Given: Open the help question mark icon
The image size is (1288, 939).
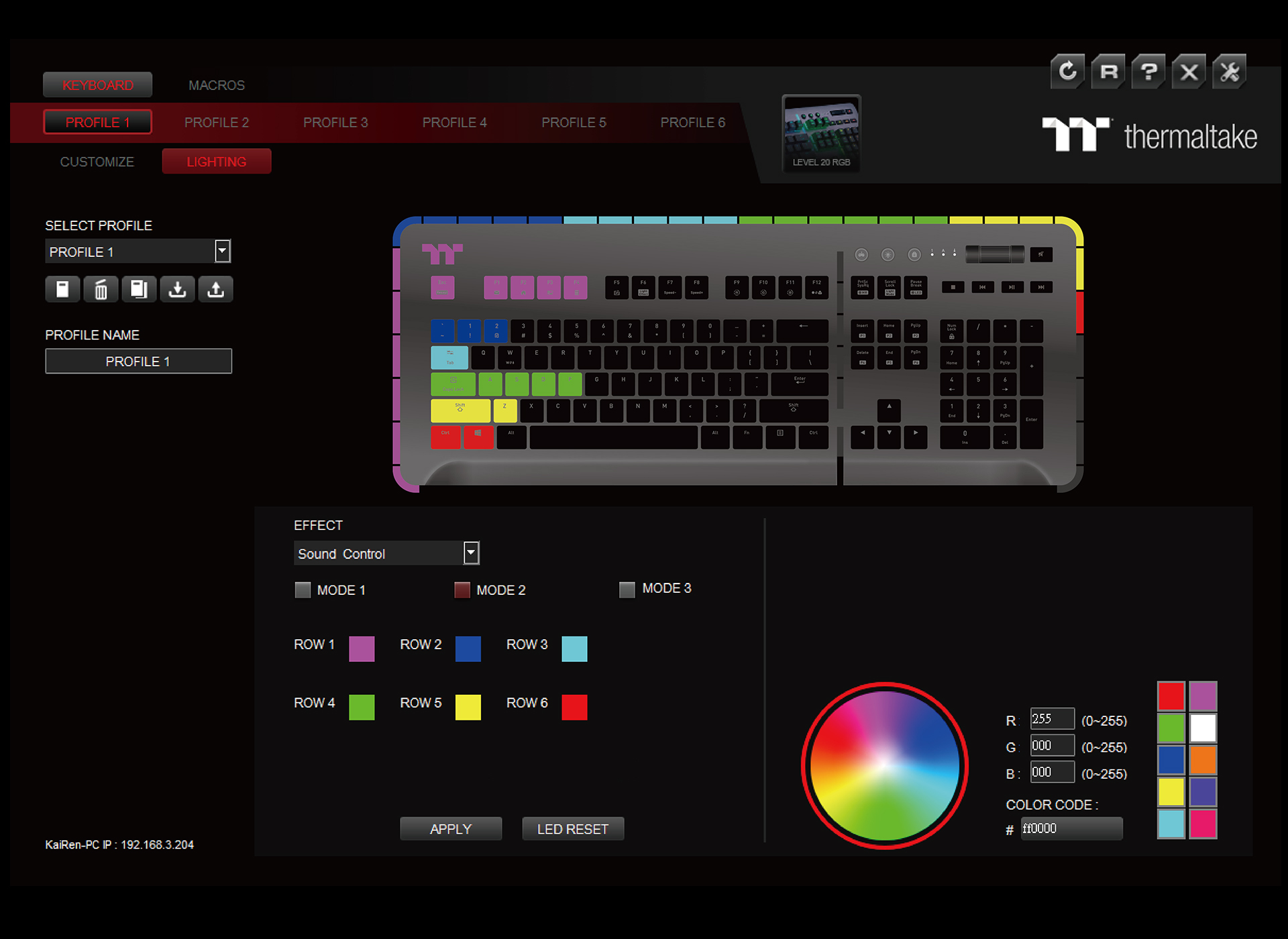Looking at the screenshot, I should pos(1148,71).
